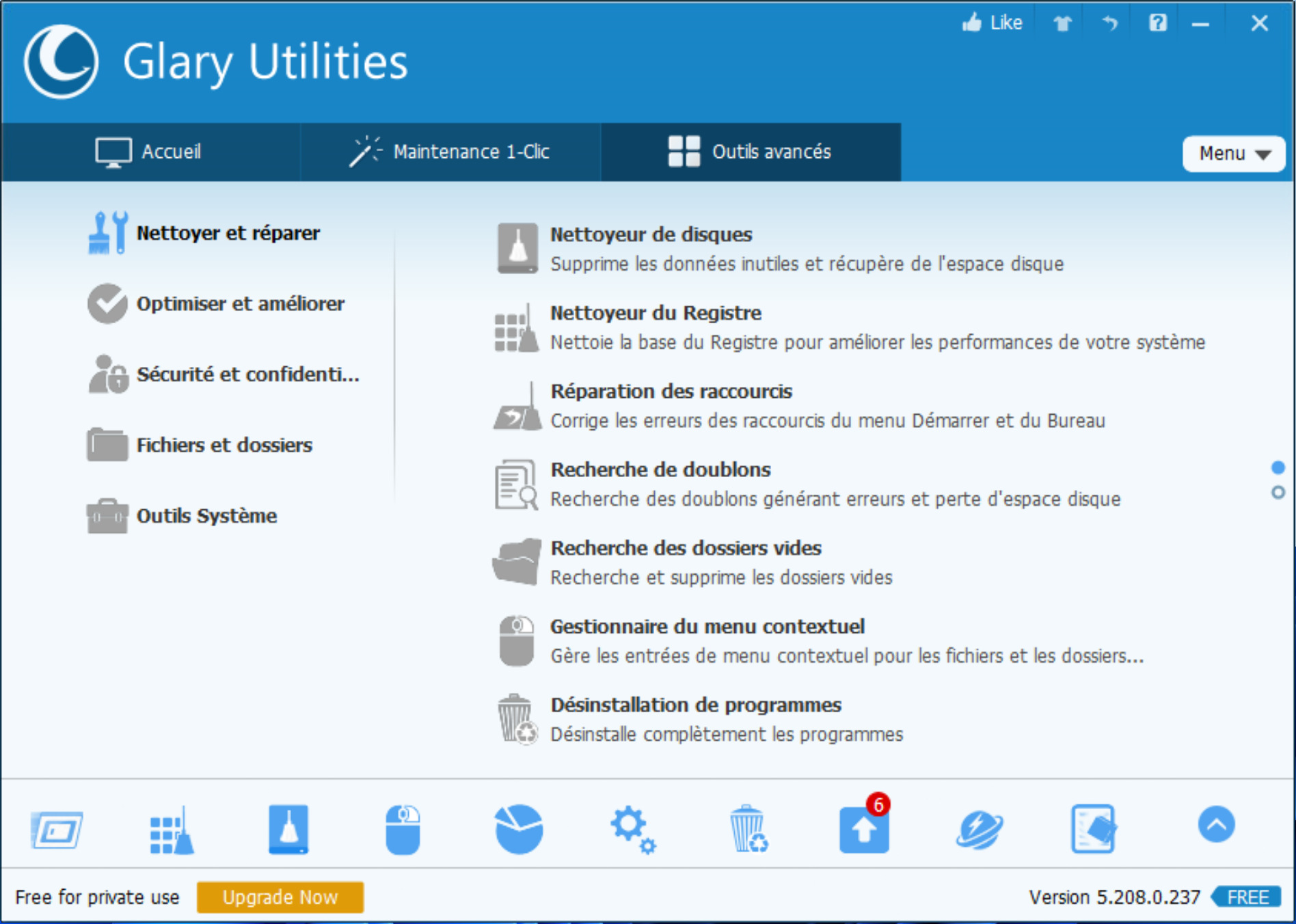Image resolution: width=1296 pixels, height=924 pixels.
Task: Click the FREE edition badge
Action: [x=1246, y=897]
